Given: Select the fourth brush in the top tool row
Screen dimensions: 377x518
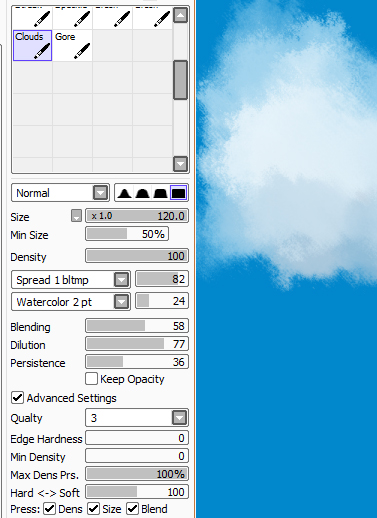Looking at the screenshot, I should [152, 17].
